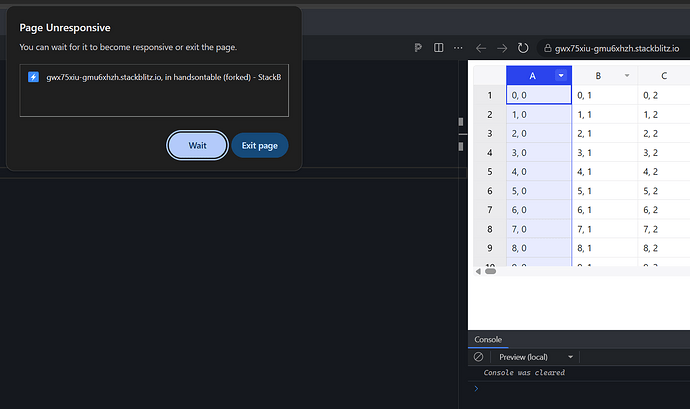Select the row 5 header
690x409 pixels.
point(490,172)
